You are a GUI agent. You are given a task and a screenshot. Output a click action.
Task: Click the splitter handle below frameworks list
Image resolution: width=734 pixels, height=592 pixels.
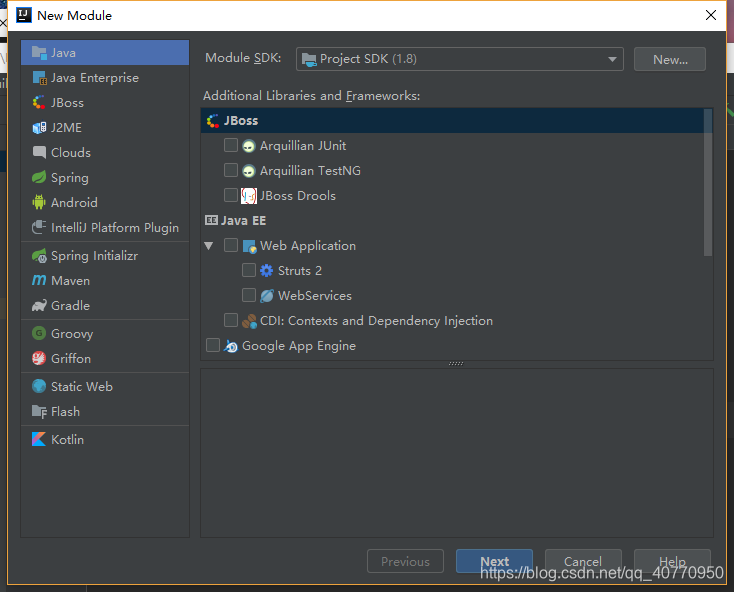click(x=456, y=364)
